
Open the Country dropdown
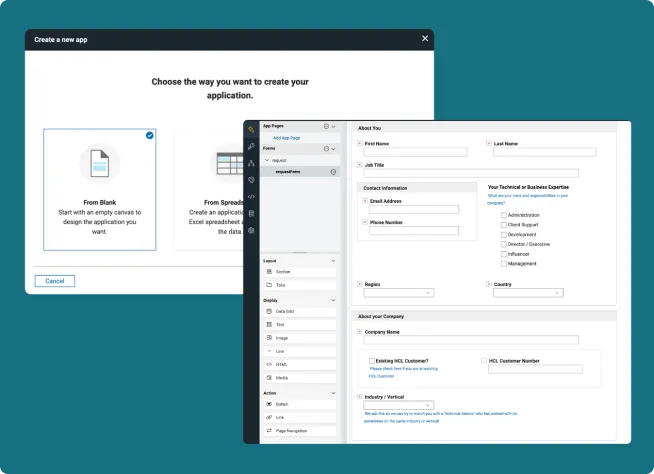pyautogui.click(x=528, y=293)
